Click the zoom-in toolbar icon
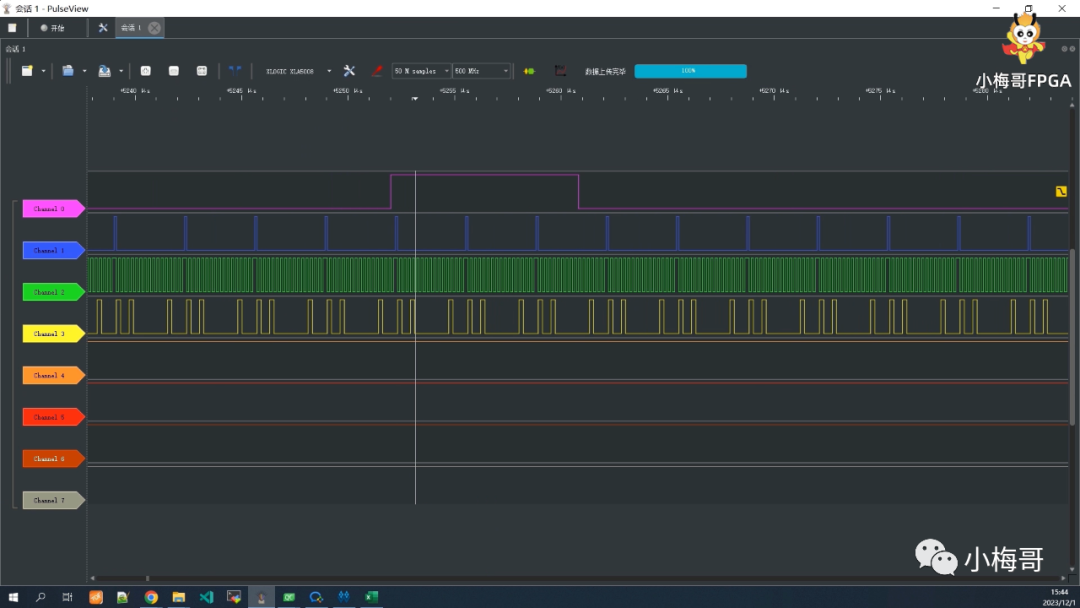The image size is (1080, 608). [x=145, y=71]
